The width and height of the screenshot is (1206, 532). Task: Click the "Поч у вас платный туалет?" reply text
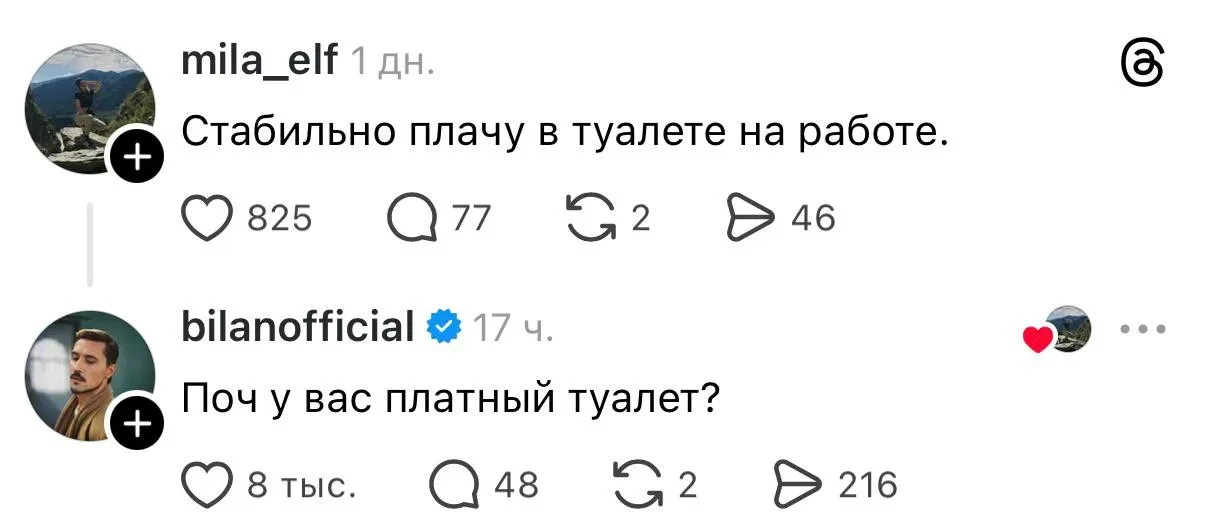[x=451, y=400]
